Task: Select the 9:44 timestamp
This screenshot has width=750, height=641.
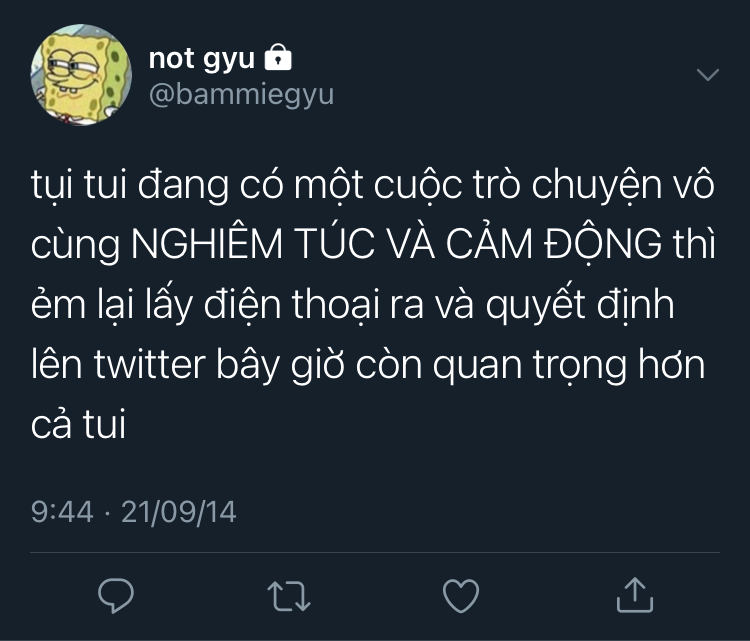Action: tap(62, 512)
